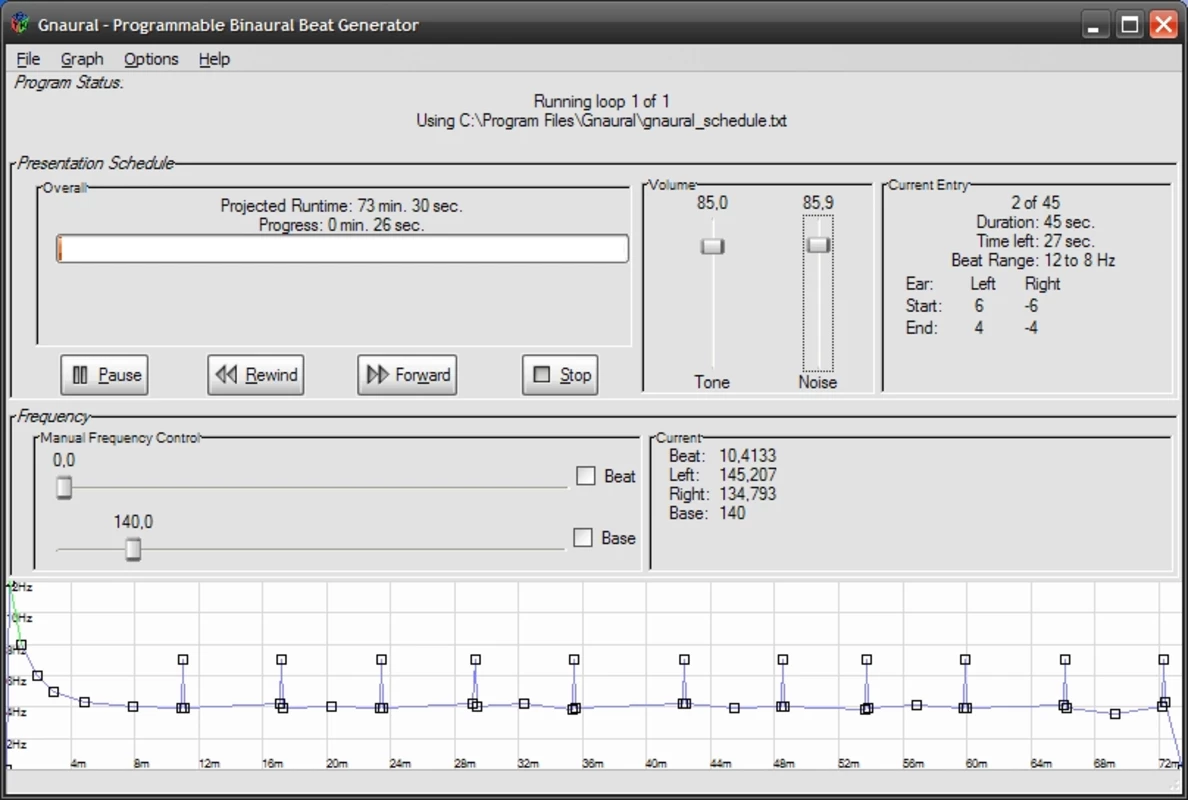Maximize the Gnaural window

[1129, 25]
